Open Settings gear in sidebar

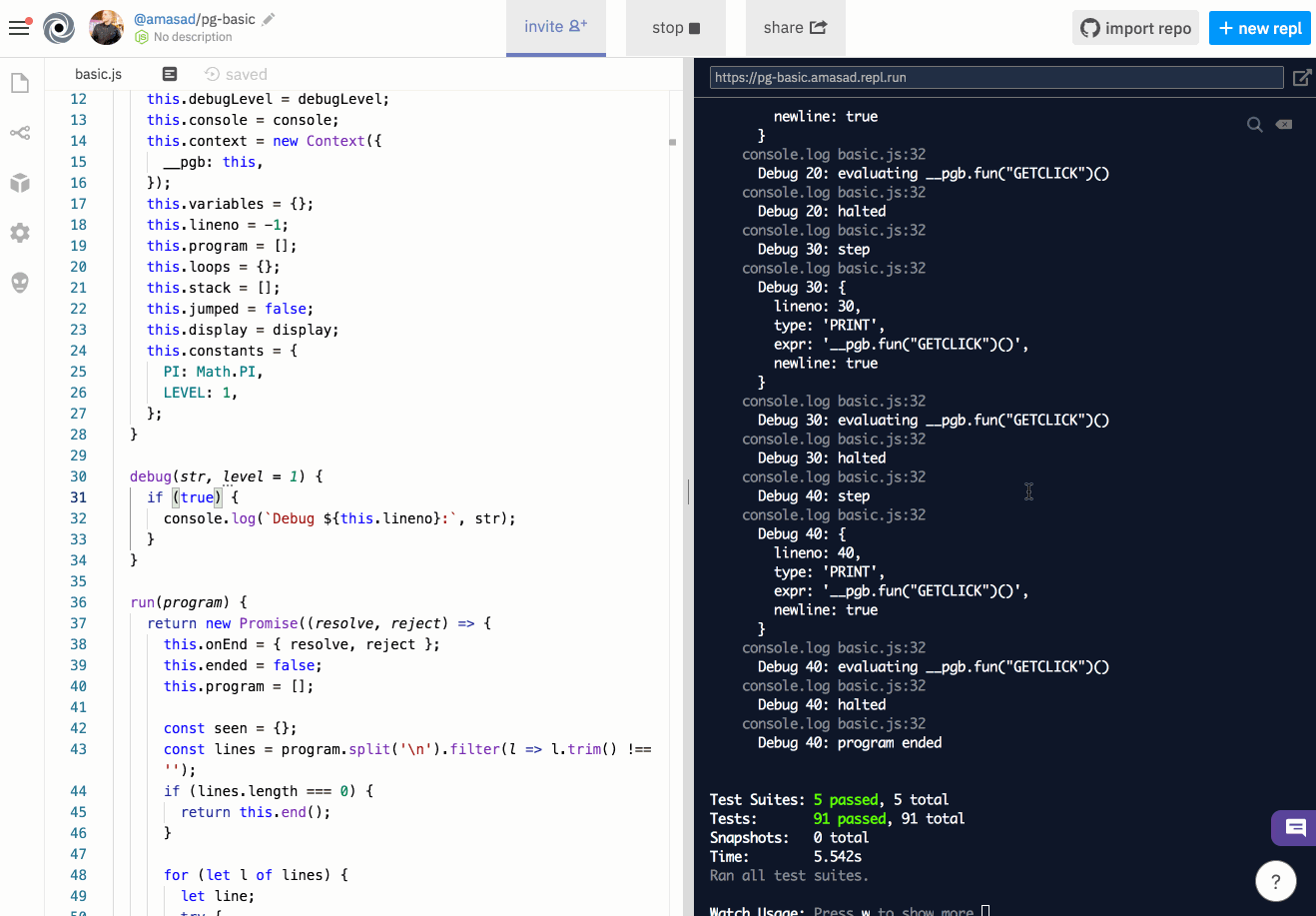click(20, 233)
